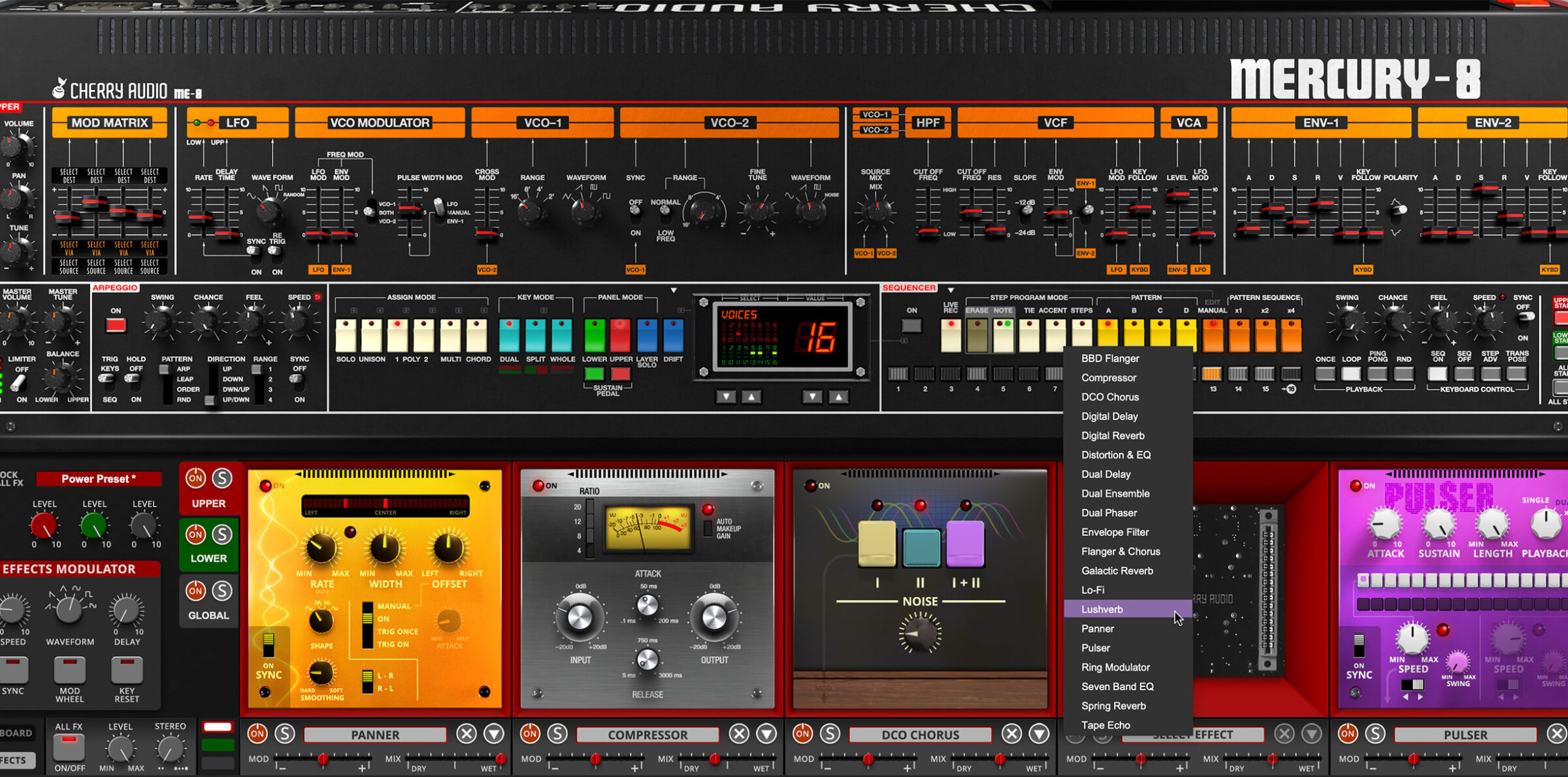Solo the Compressor effect slot

[557, 734]
